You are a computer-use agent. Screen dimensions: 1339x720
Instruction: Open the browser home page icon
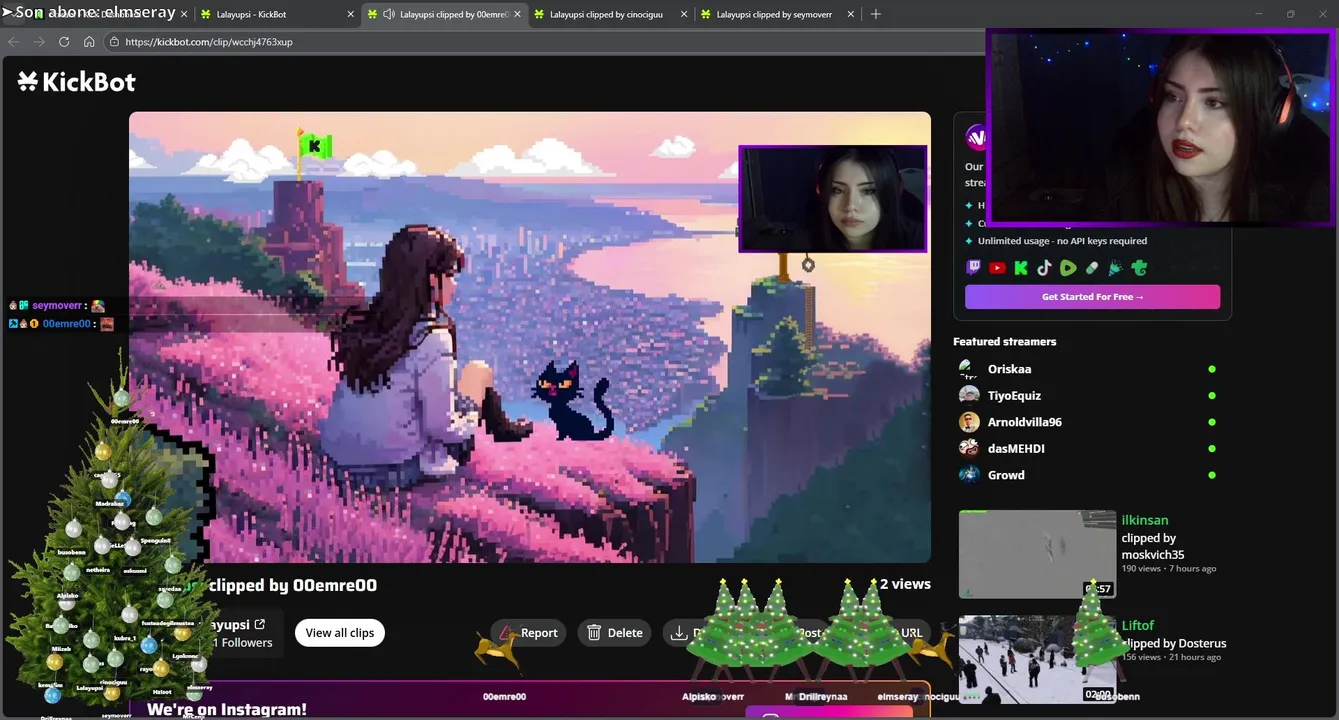point(89,42)
